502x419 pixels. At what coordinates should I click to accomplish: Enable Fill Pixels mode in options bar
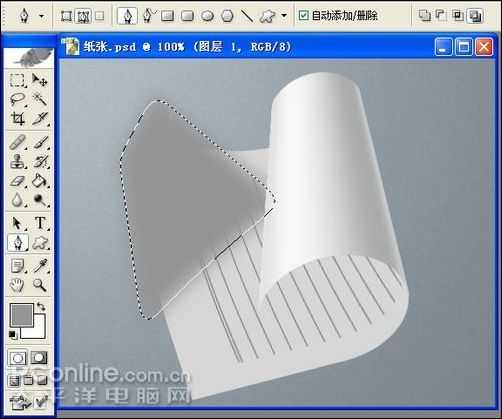[99, 15]
